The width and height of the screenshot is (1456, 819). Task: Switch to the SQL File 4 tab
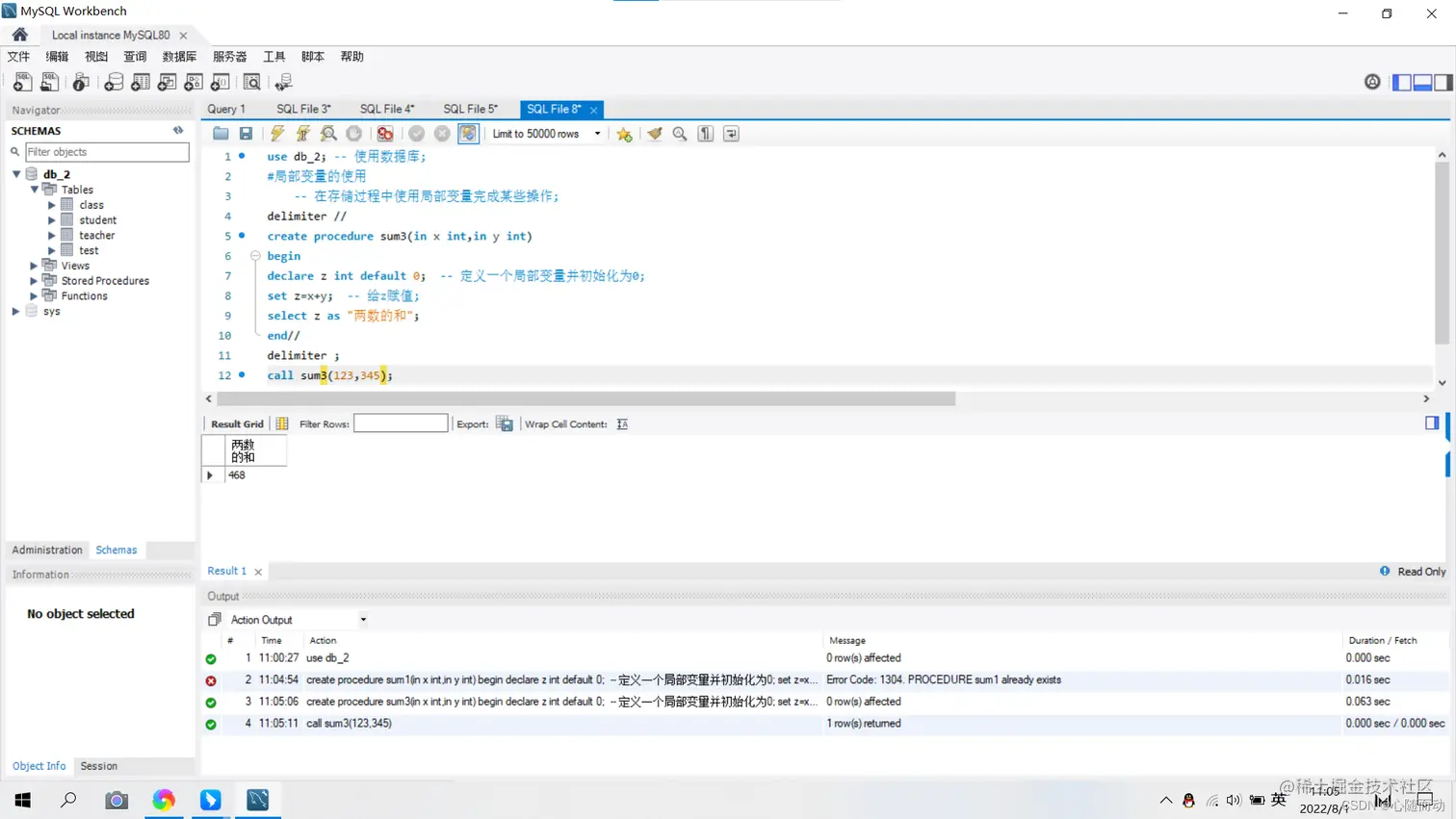(x=387, y=109)
